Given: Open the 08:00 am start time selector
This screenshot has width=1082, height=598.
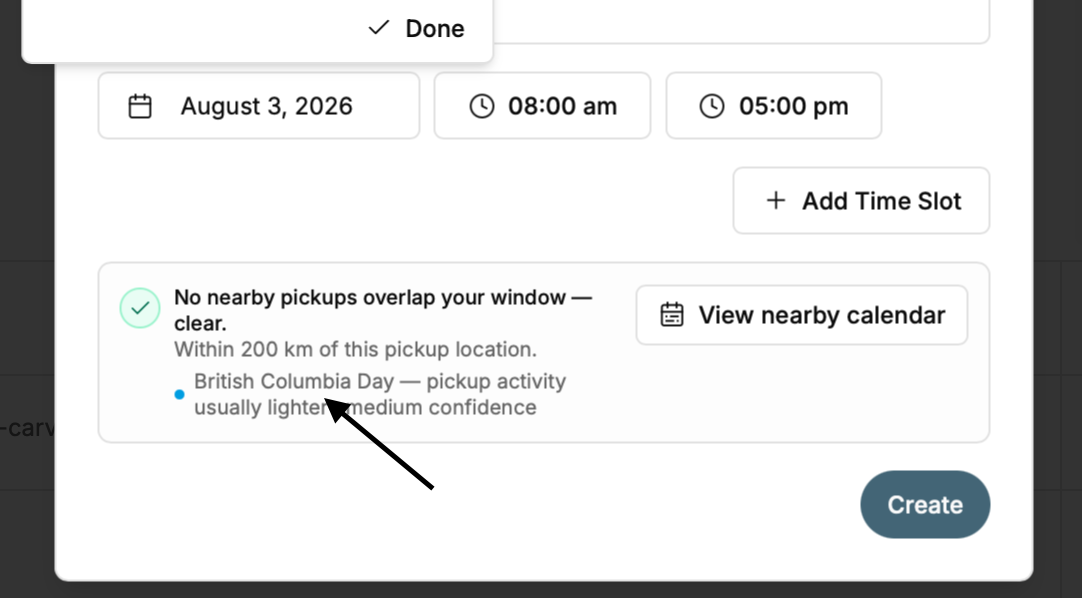Looking at the screenshot, I should [542, 106].
